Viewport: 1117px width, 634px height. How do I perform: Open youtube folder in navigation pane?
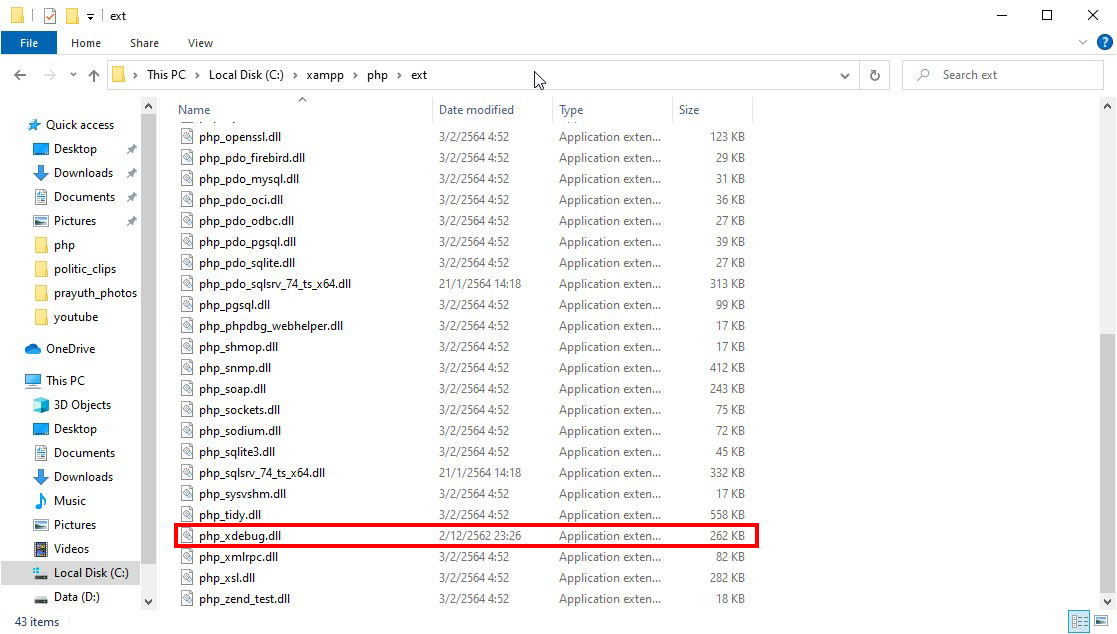tap(76, 317)
